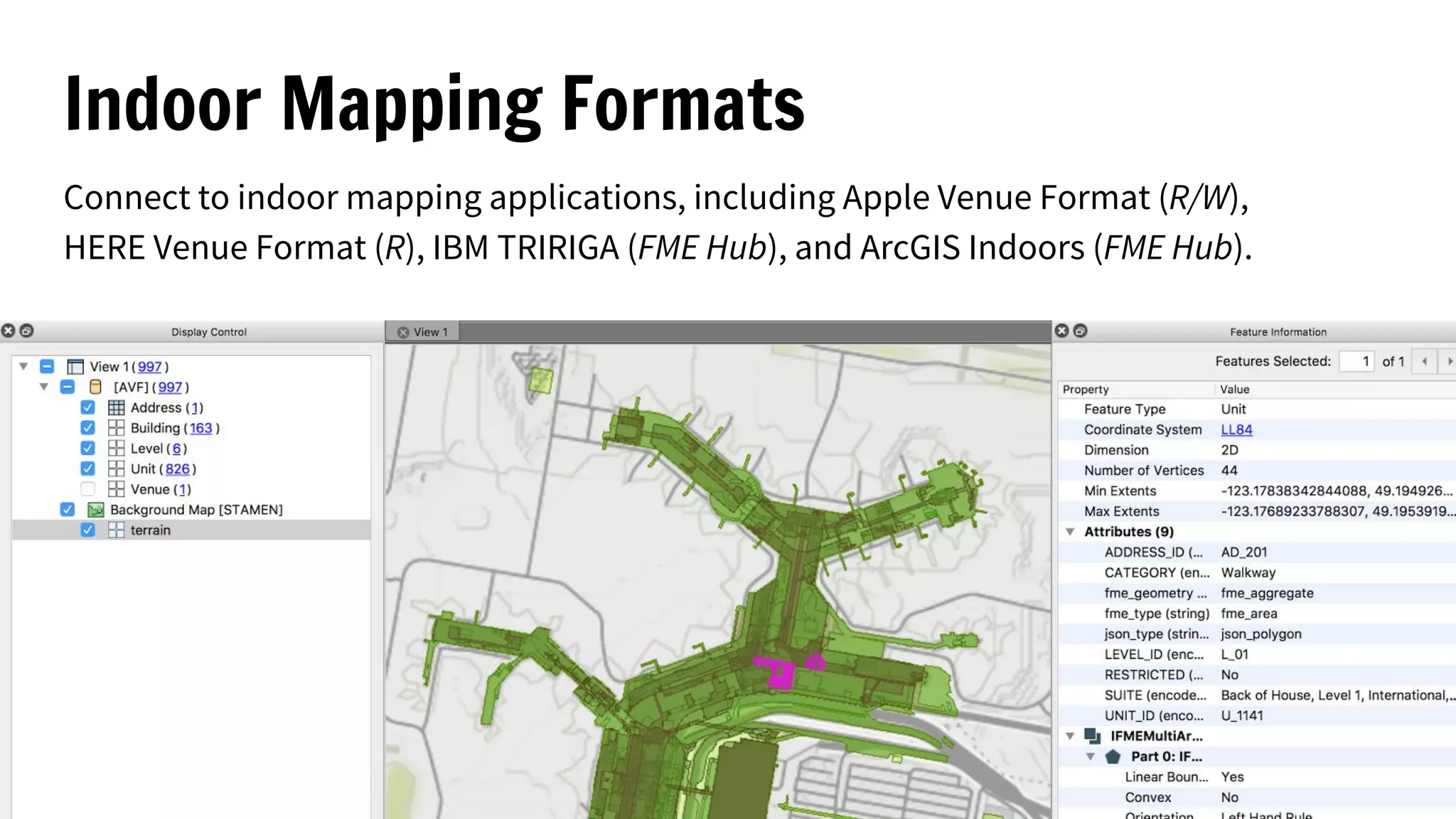
Task: Select the Feature Type property row
Action: click(x=1257, y=409)
